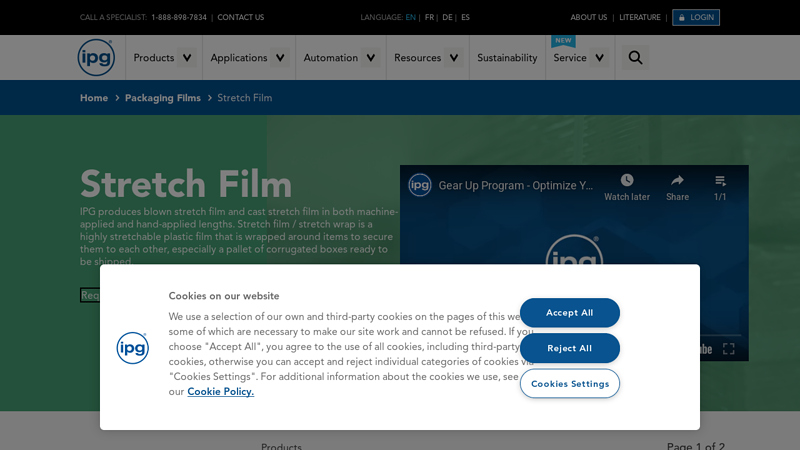Open Cookies Settings
Image resolution: width=800 pixels, height=450 pixels.
click(x=570, y=384)
